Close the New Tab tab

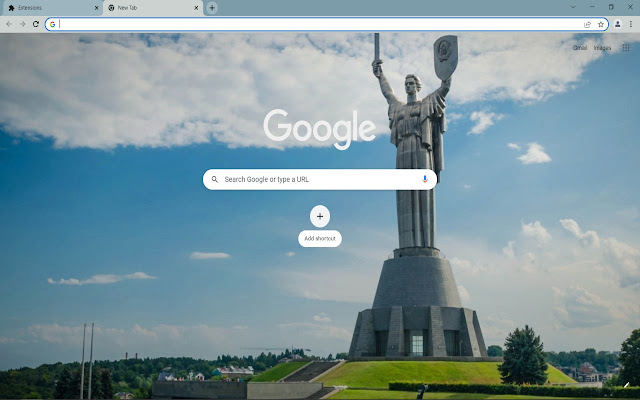click(196, 8)
